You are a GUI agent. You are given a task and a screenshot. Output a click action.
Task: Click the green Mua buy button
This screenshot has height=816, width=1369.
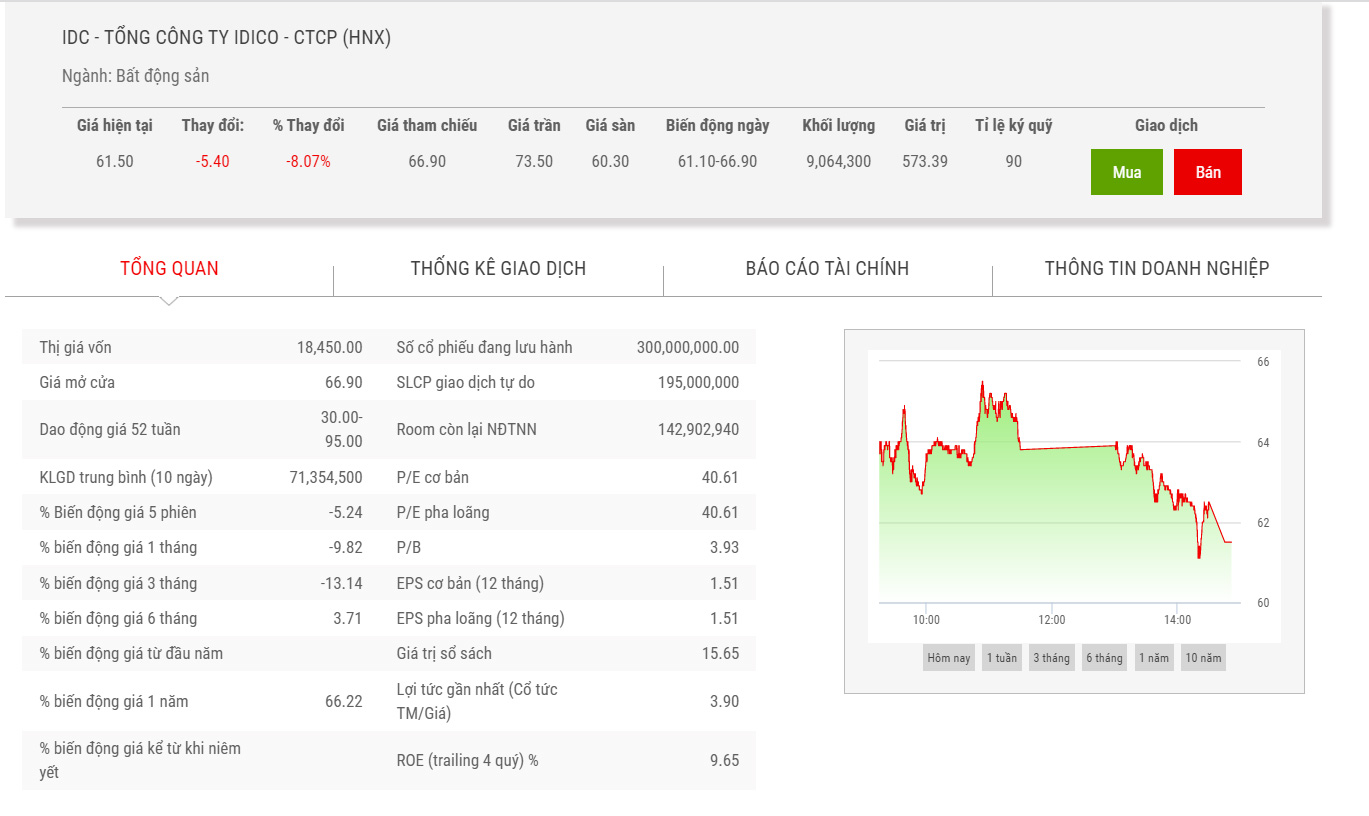(1126, 172)
